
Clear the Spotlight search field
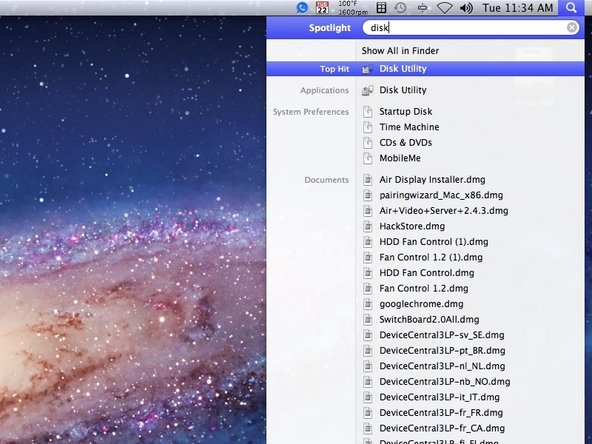[x=572, y=28]
